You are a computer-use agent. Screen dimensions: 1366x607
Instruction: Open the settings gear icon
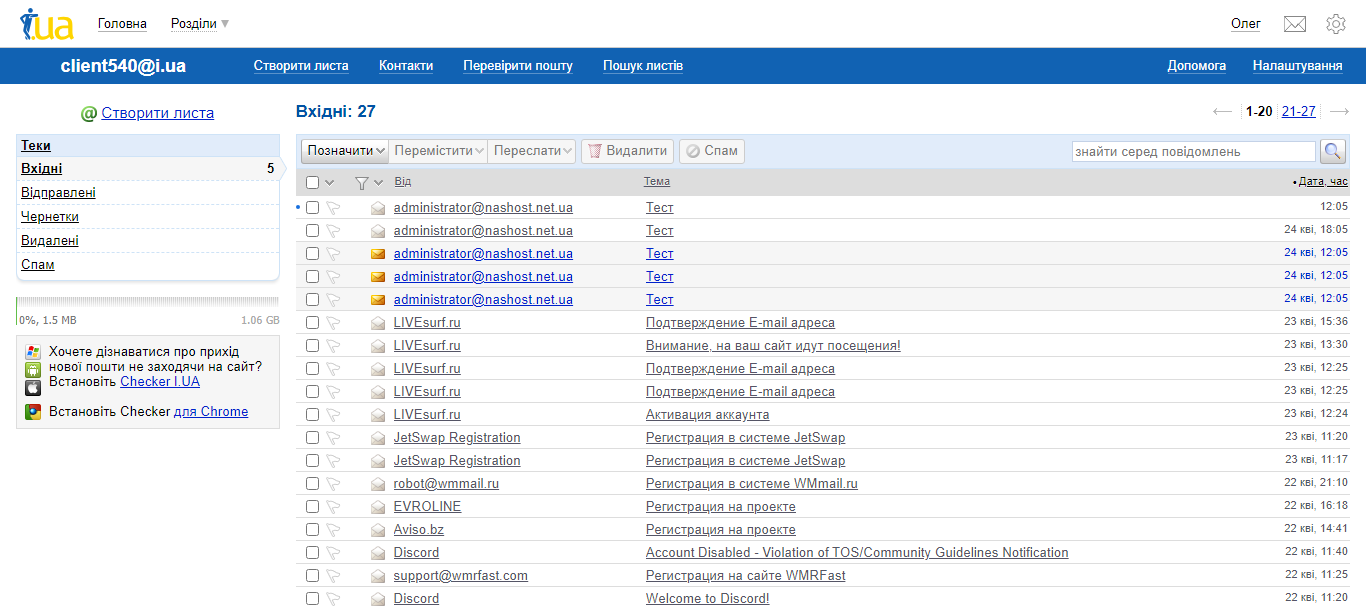point(1336,24)
